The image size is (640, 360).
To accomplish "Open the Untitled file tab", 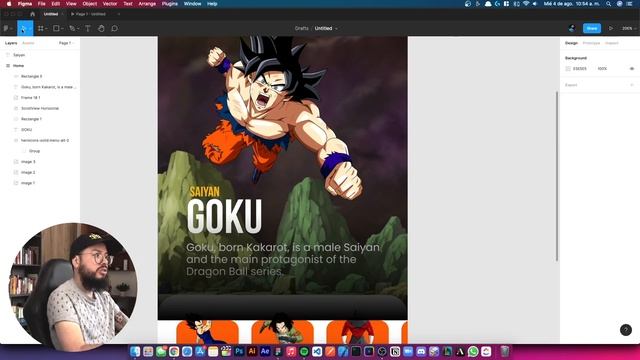I will [51, 14].
